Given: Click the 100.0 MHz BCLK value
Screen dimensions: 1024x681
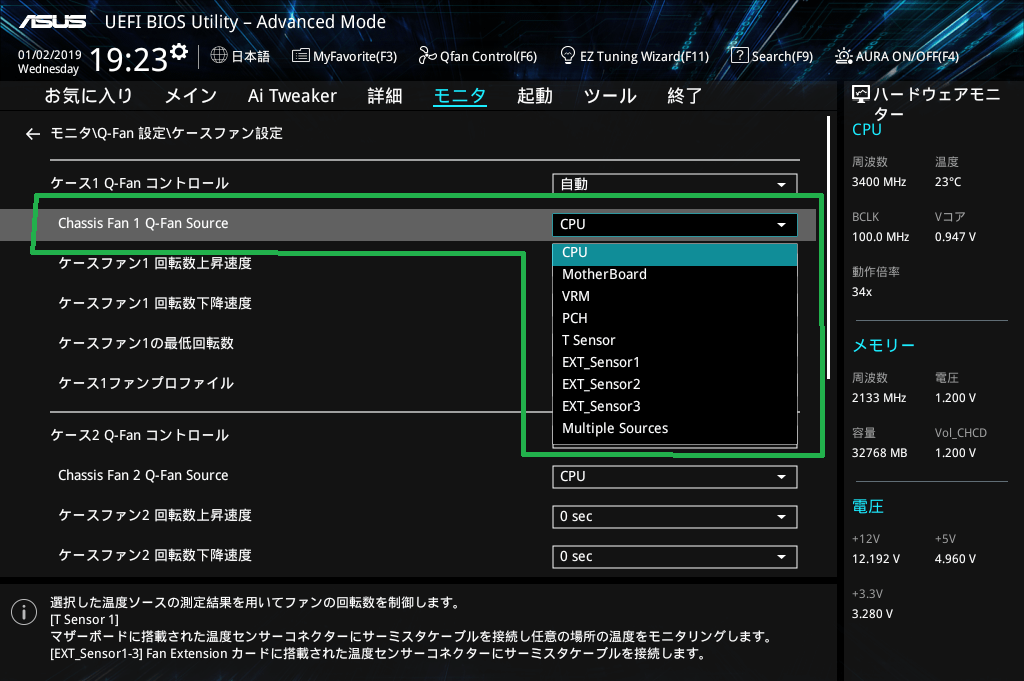Looking at the screenshot, I should point(880,237).
